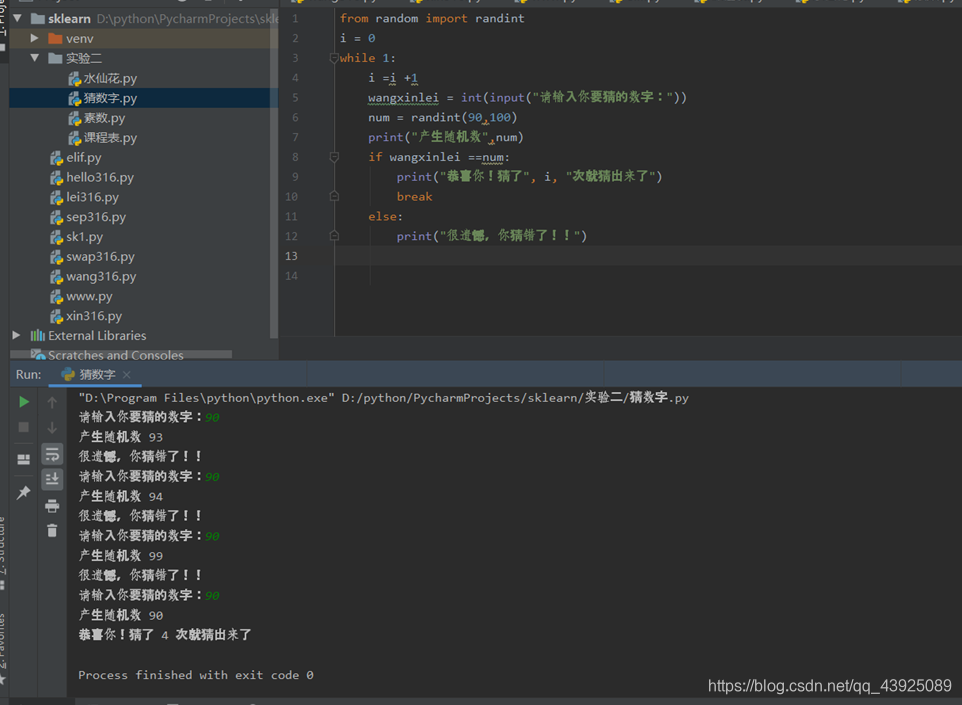This screenshot has width=962, height=705.
Task: Open sep316.py file
Action: (x=96, y=217)
